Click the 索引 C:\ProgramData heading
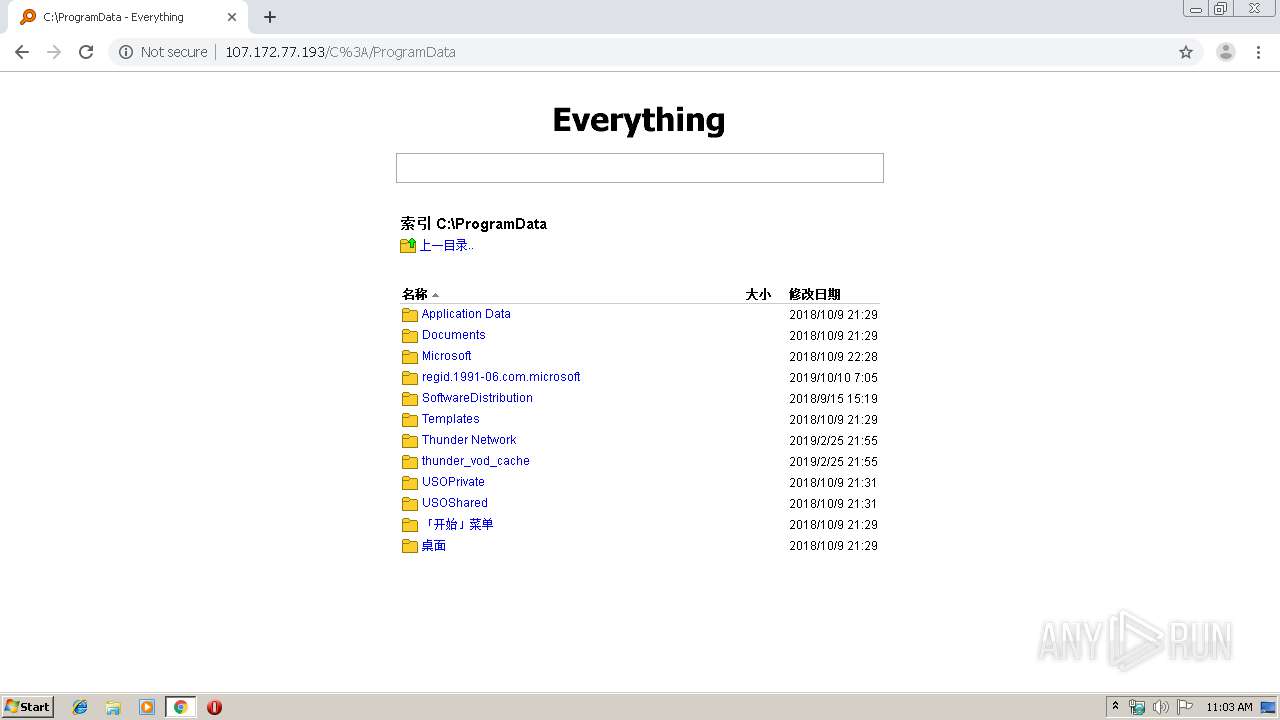 click(474, 224)
